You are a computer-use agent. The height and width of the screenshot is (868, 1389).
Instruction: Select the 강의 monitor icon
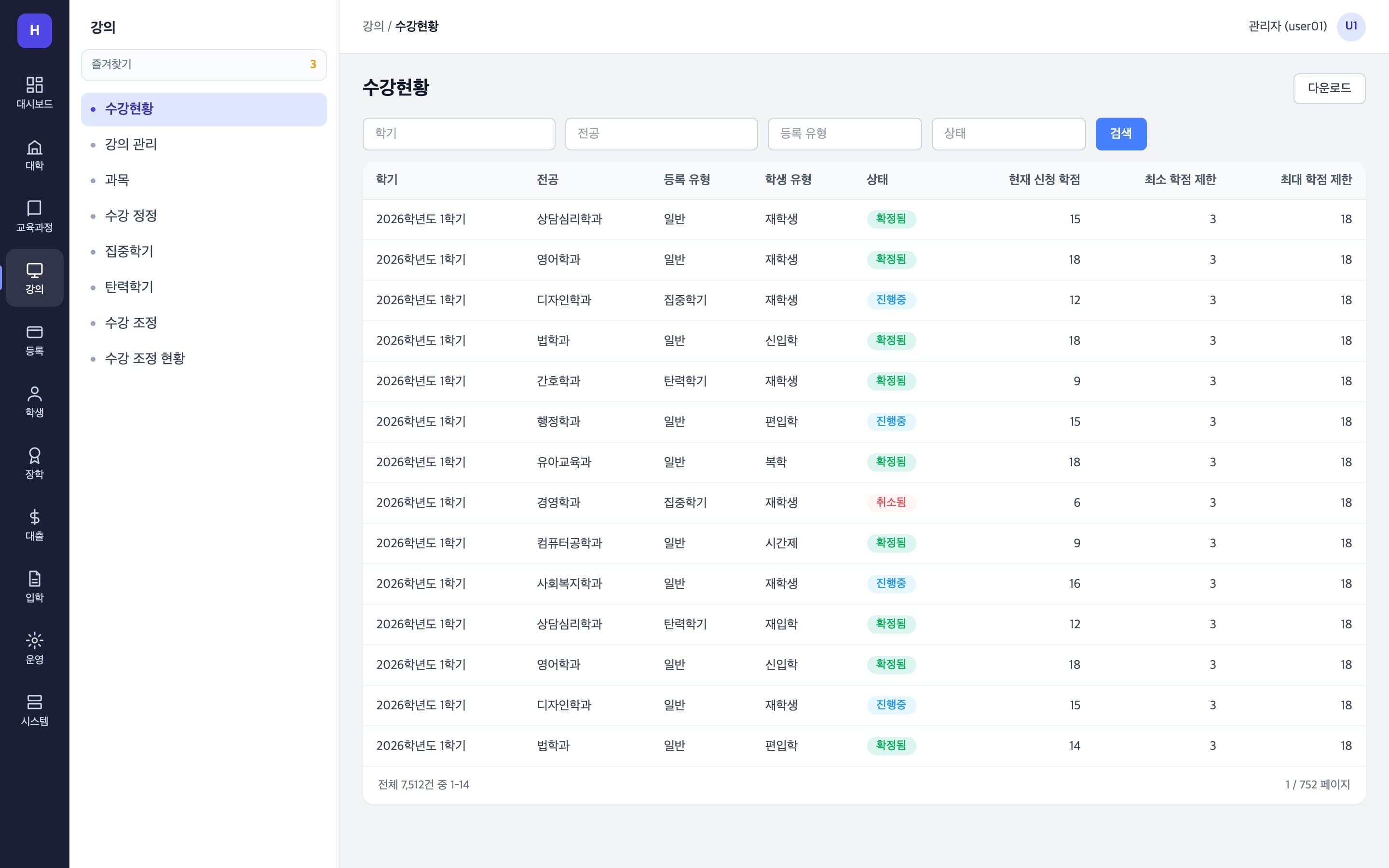(34, 278)
